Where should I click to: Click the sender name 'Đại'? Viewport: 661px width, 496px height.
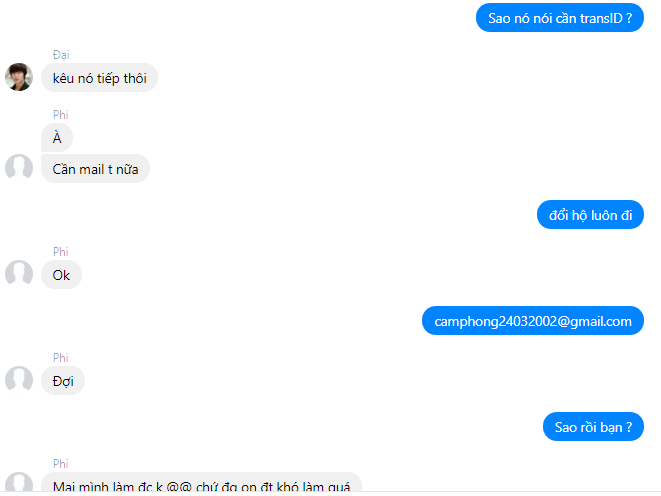[61, 55]
